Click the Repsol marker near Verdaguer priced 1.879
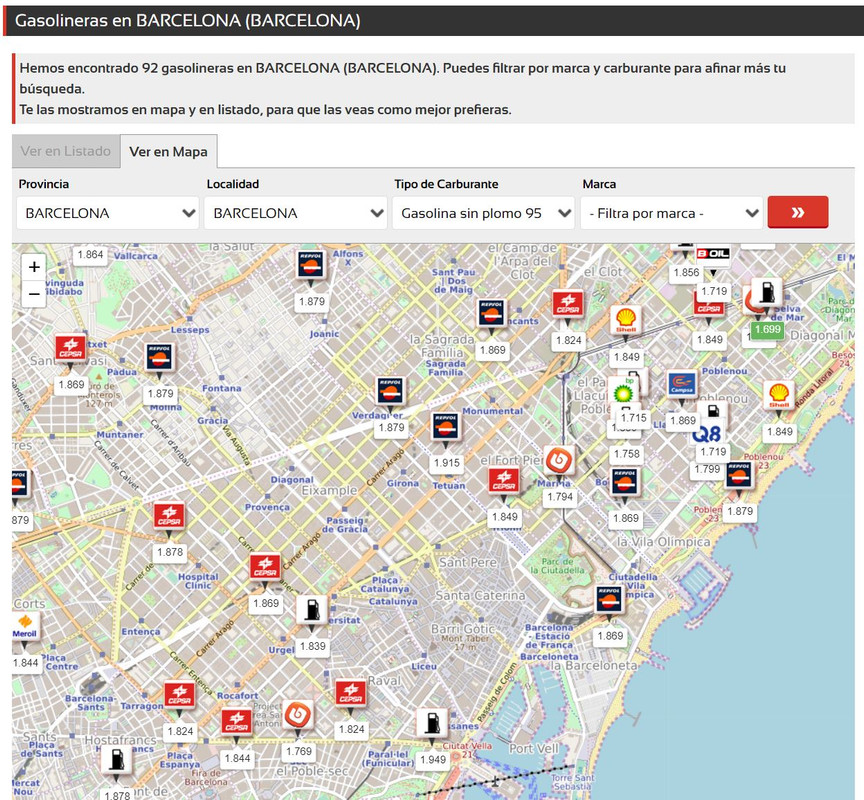This screenshot has width=864, height=800. (390, 391)
